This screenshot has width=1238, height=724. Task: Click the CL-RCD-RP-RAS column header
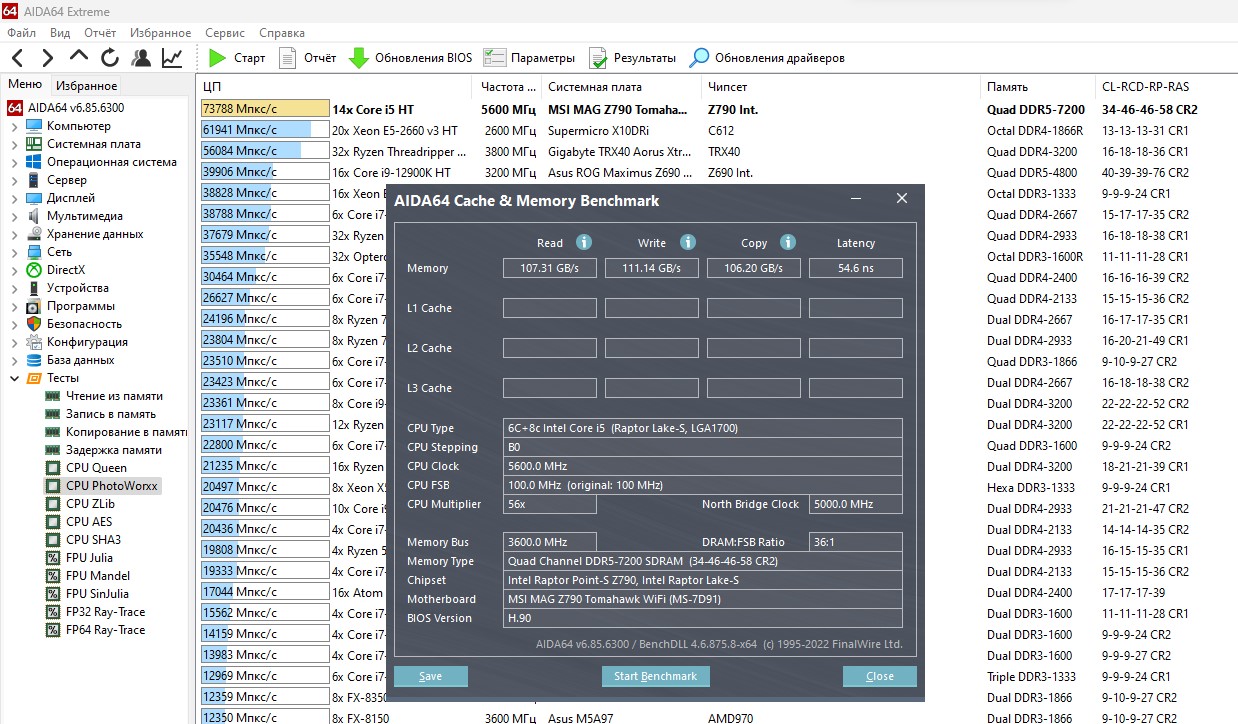pos(1167,87)
